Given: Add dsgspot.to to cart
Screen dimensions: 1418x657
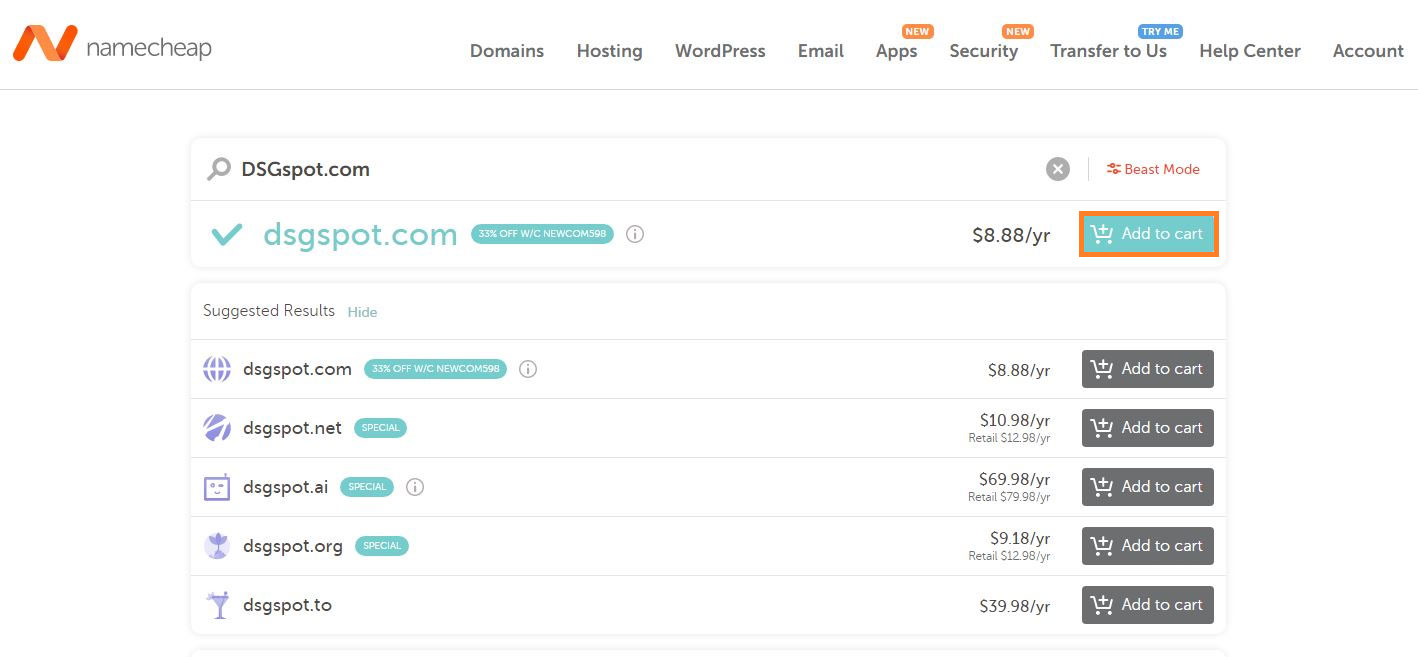Looking at the screenshot, I should click(x=1148, y=605).
